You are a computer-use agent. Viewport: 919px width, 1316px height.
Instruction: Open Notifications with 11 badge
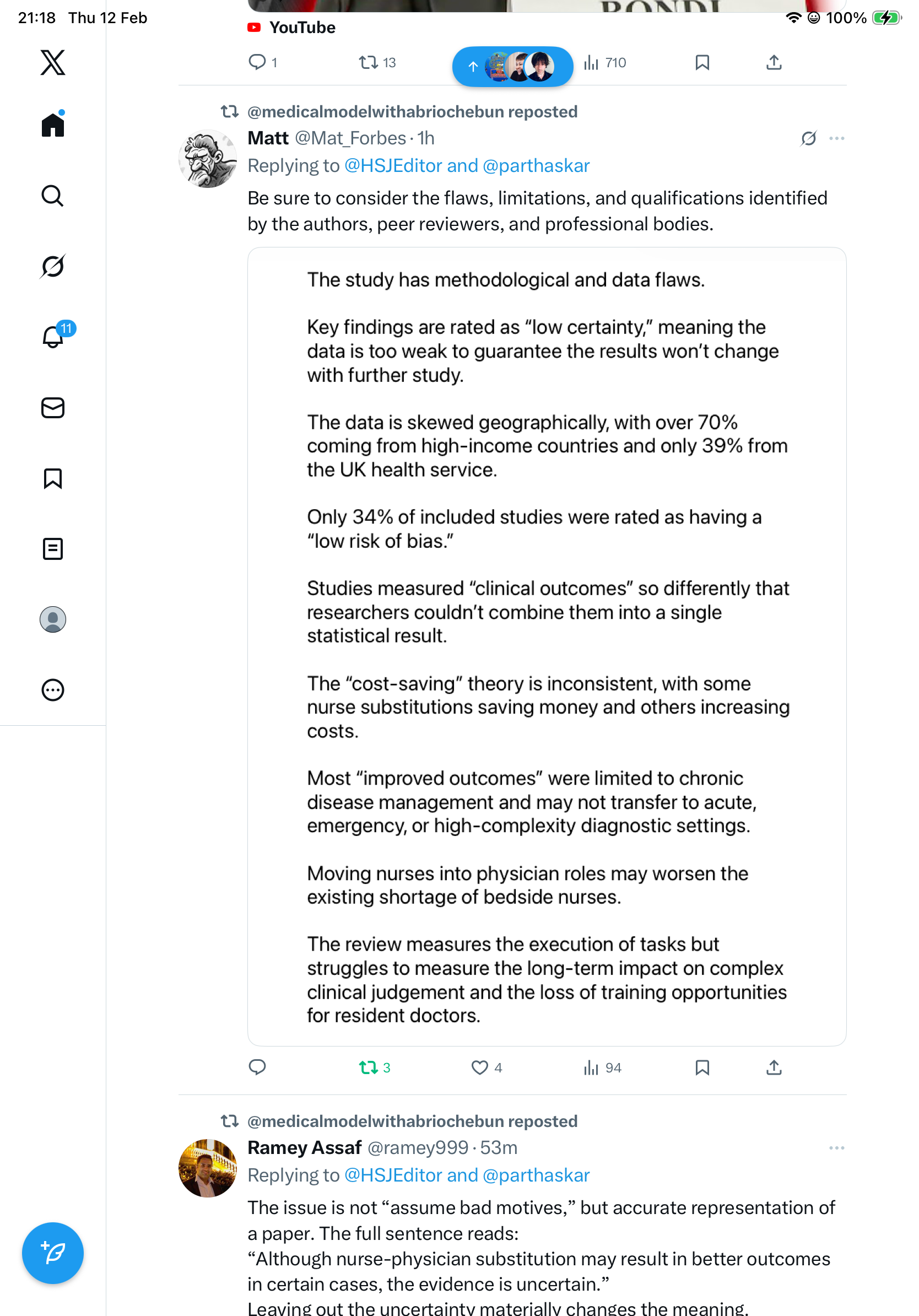[53, 337]
